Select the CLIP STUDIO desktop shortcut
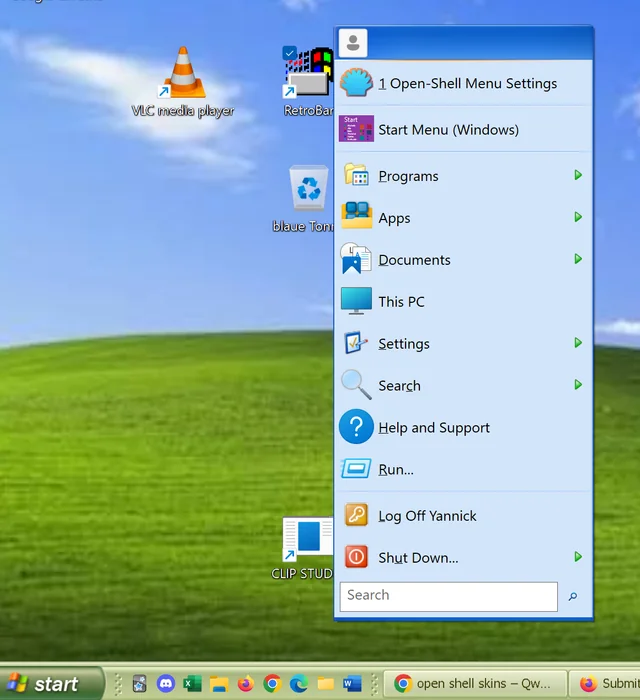Screen dimensions: 640x700 point(303,549)
